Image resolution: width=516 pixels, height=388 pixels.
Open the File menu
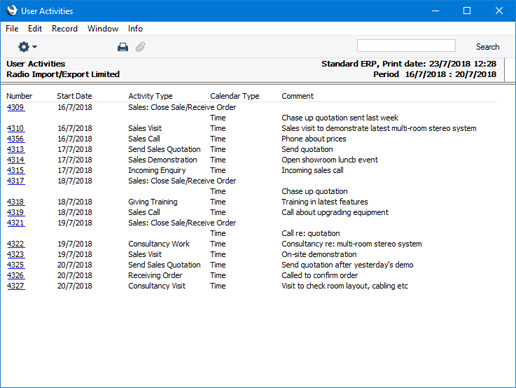[x=12, y=29]
